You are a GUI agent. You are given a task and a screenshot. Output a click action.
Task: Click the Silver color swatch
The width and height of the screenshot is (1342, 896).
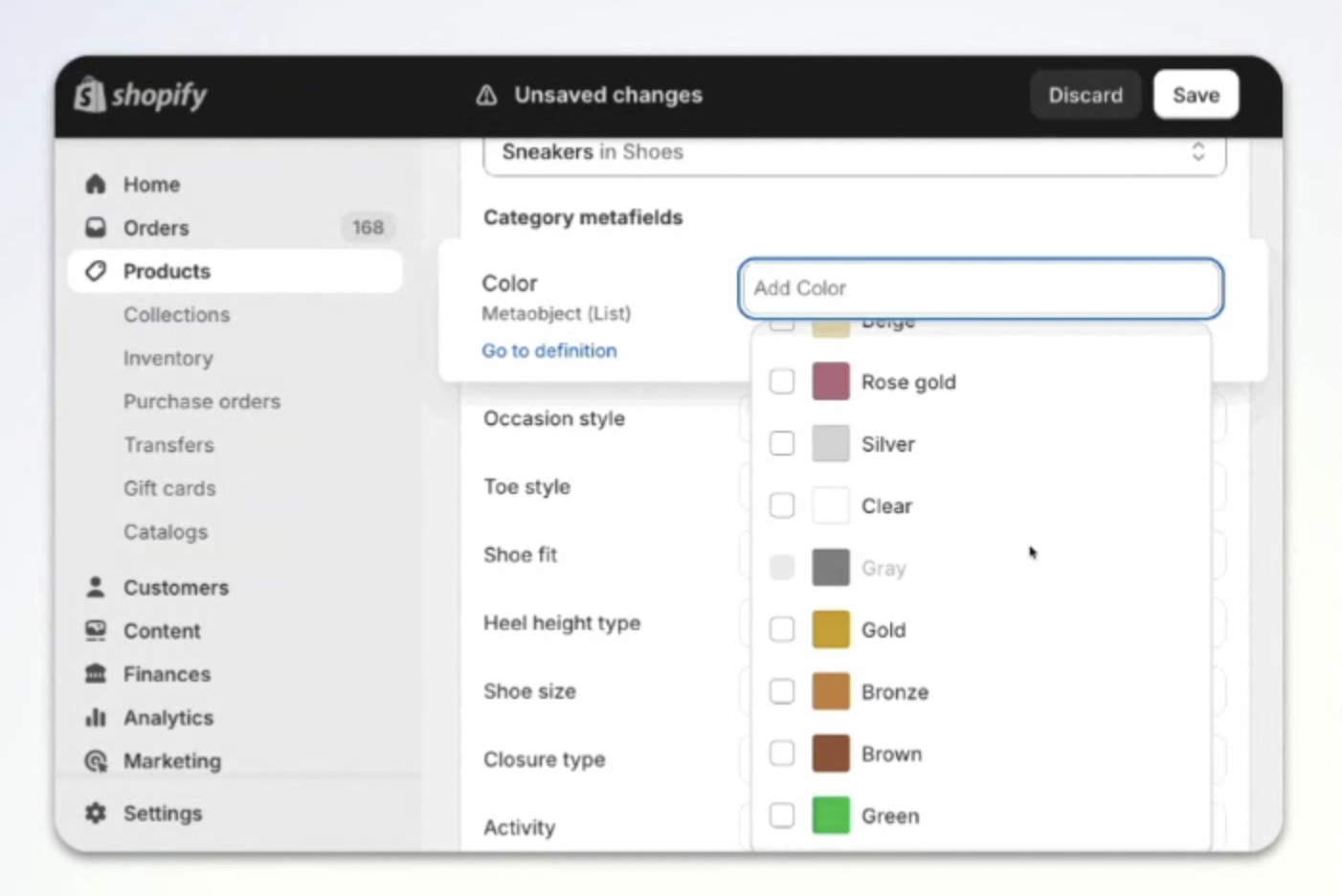[x=831, y=443]
